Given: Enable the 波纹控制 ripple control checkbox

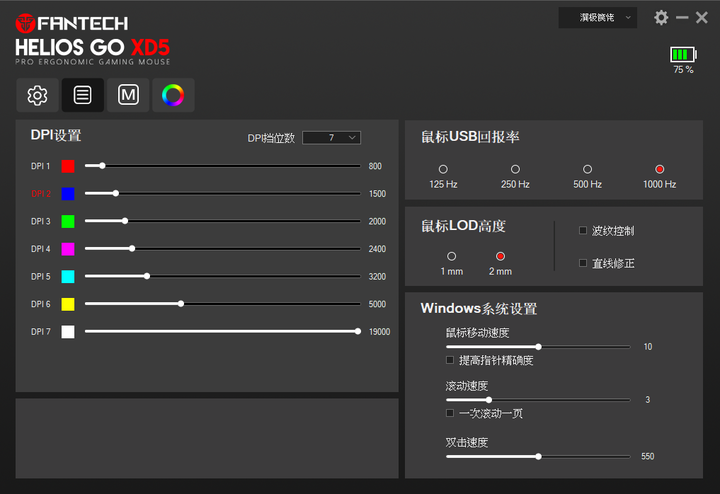Looking at the screenshot, I should click(x=583, y=230).
